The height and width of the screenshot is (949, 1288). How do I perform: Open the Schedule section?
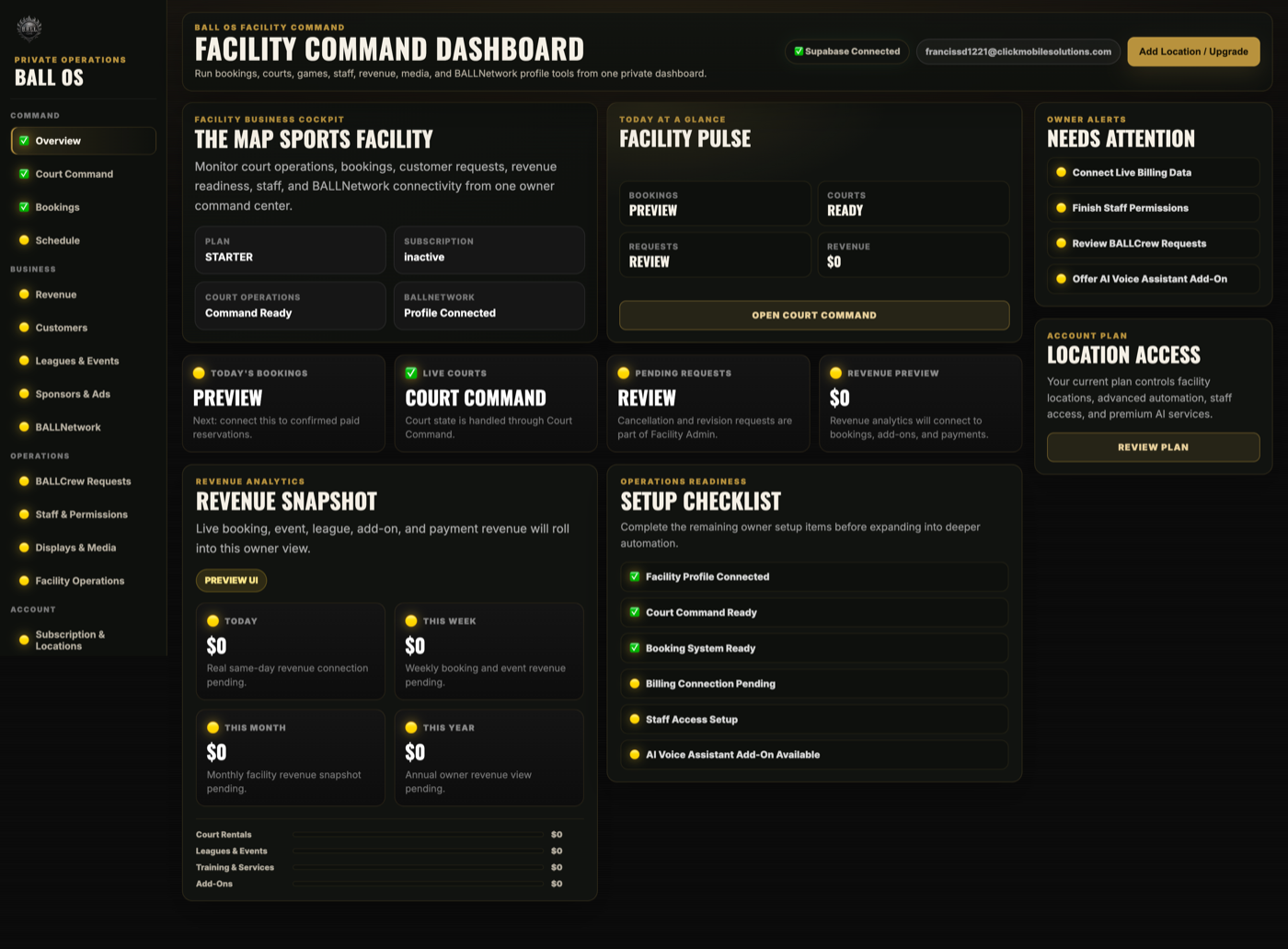tap(83, 240)
